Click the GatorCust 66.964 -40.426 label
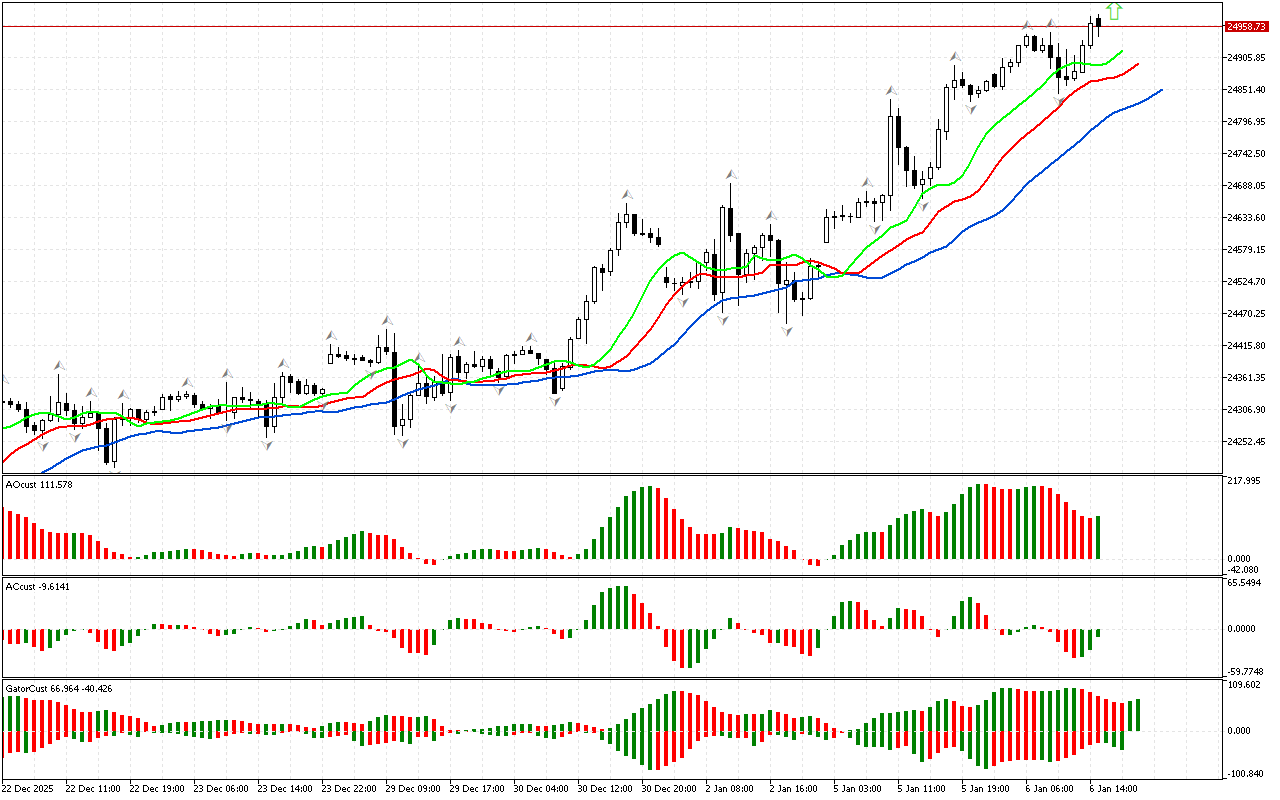Viewport: 1280px width, 800px height. coord(59,688)
